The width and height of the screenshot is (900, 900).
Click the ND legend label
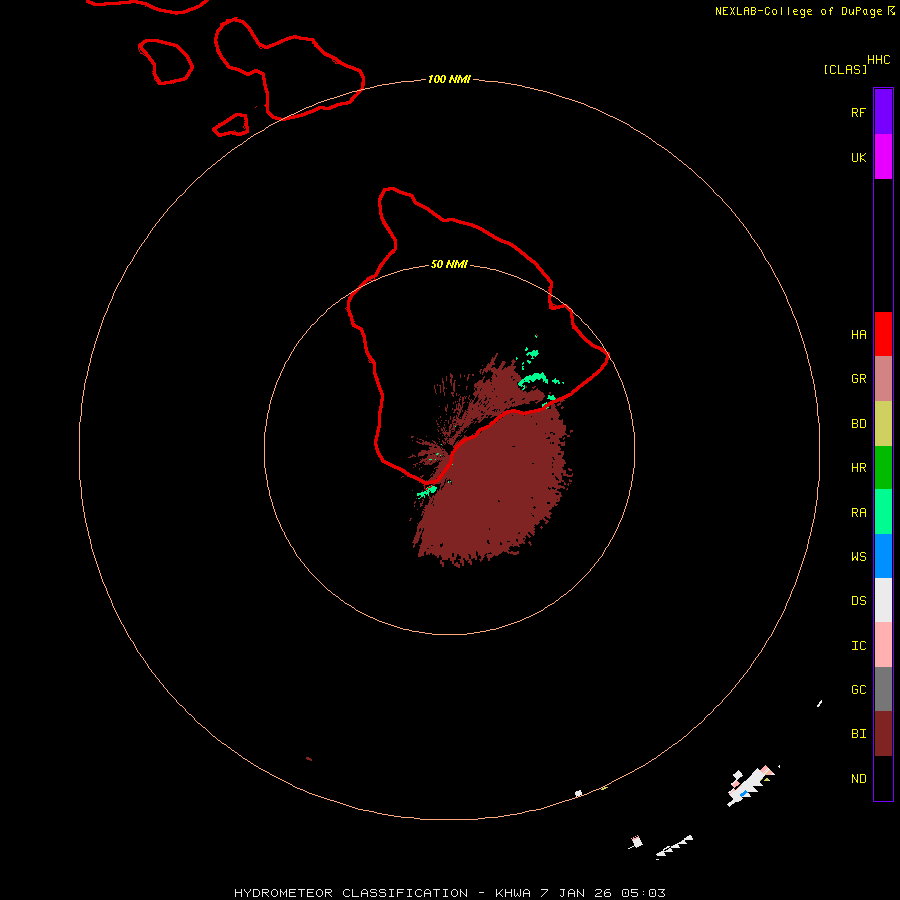tap(858, 779)
